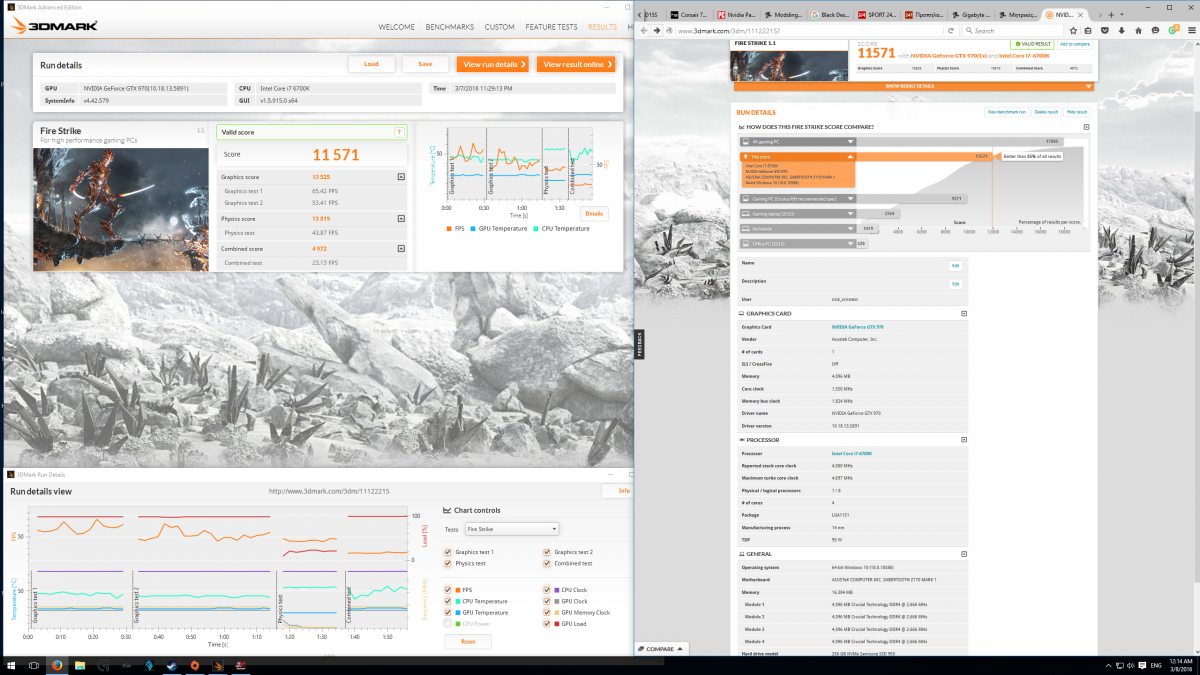The height and width of the screenshot is (675, 1200).
Task: Open the Tests dropdown showing Fire Strike
Action: [512, 529]
